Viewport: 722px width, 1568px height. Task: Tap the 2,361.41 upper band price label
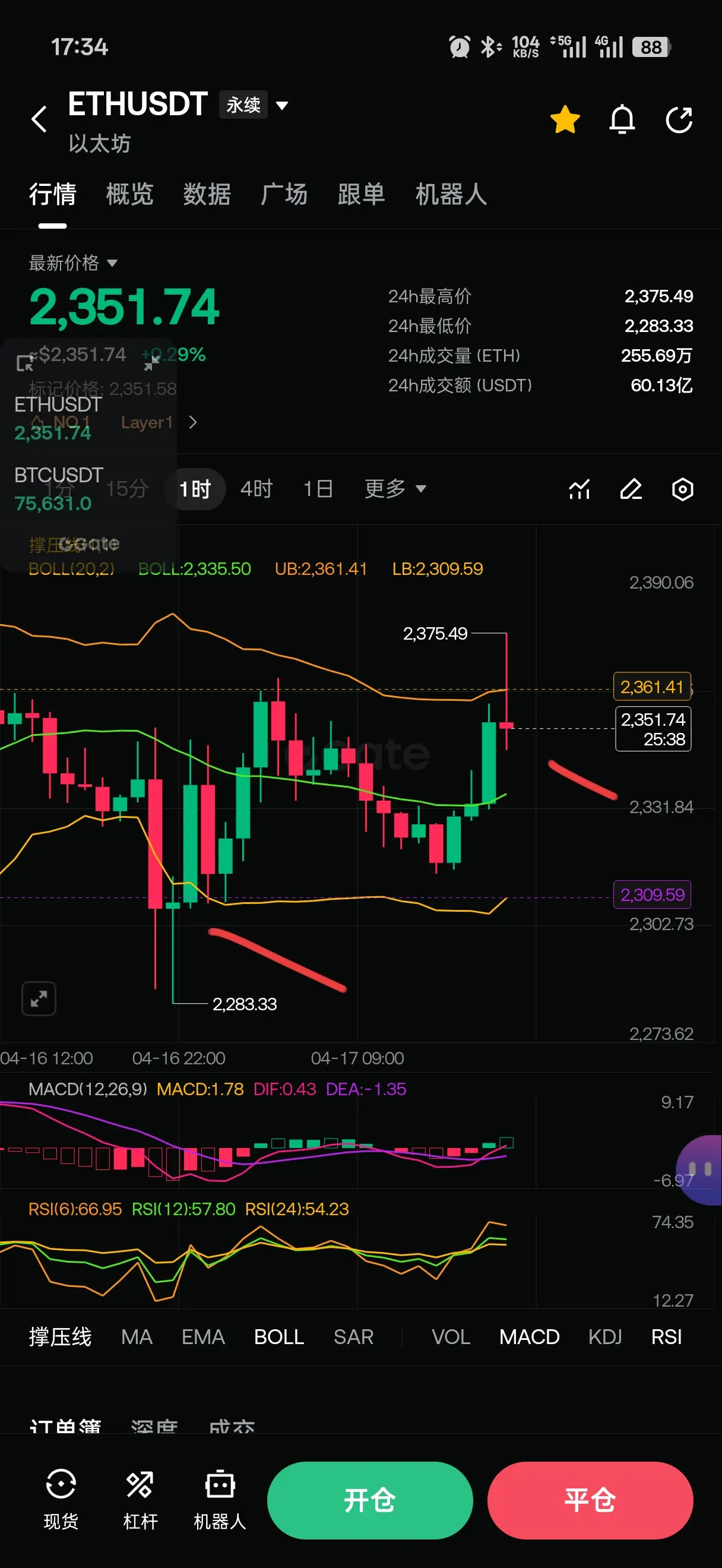coord(652,687)
